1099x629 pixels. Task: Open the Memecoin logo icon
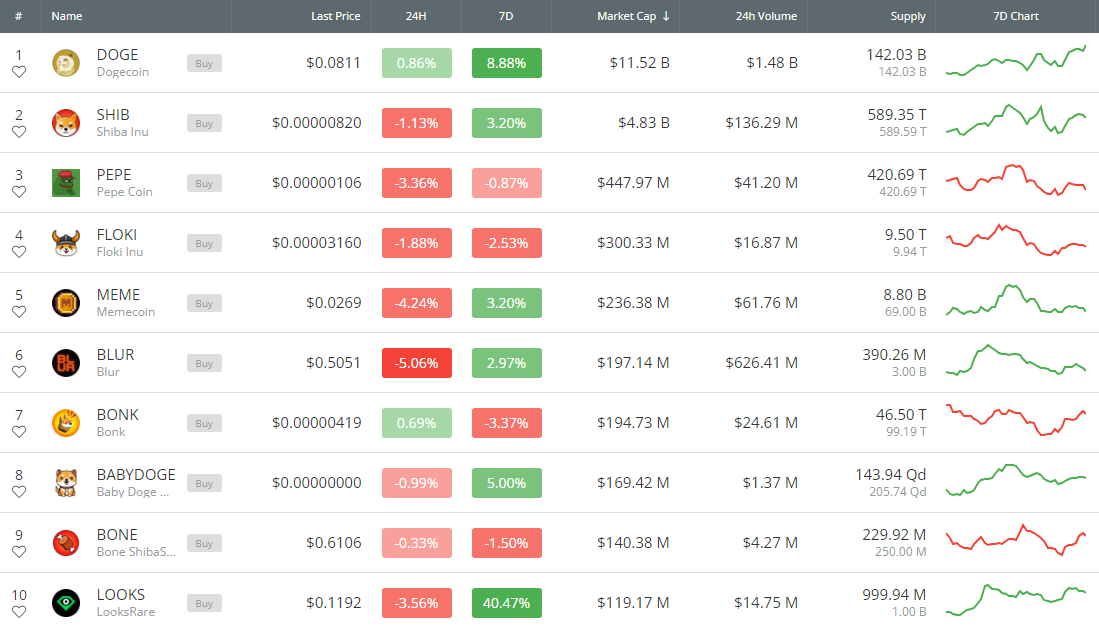pos(66,303)
